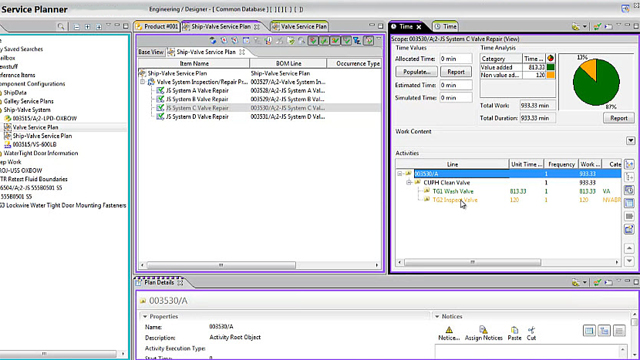Click the collapse-all minus icon in left panel toolbar
This screenshot has width=640, height=360.
tap(76, 27)
